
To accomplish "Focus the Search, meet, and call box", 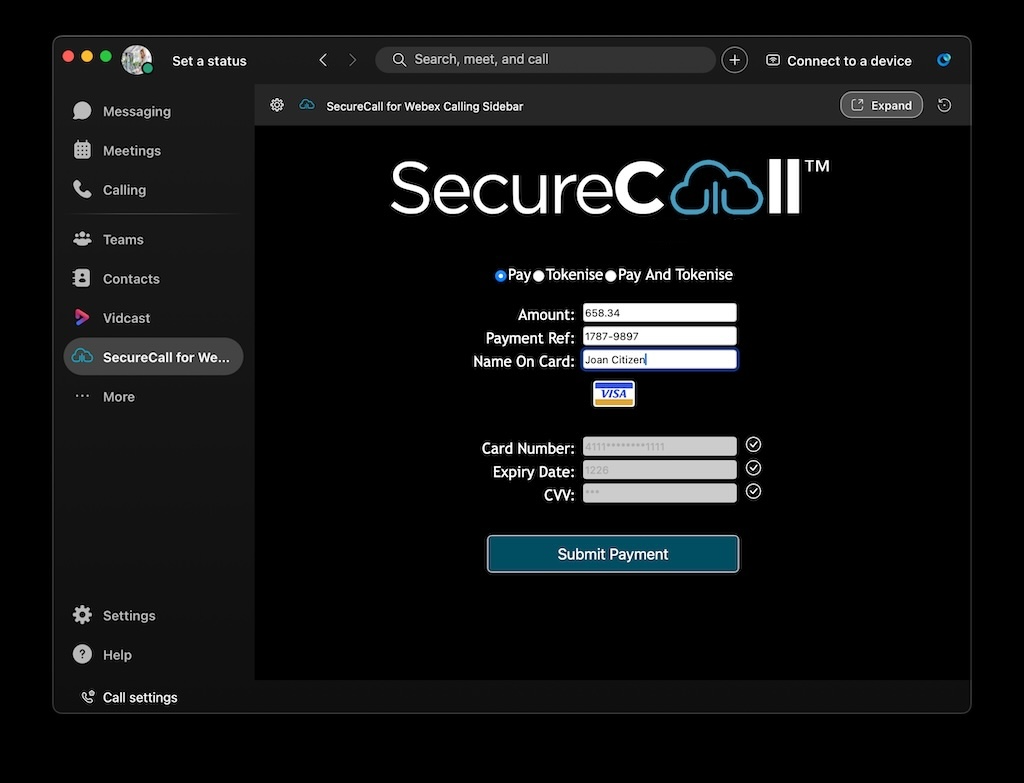I will (x=545, y=59).
